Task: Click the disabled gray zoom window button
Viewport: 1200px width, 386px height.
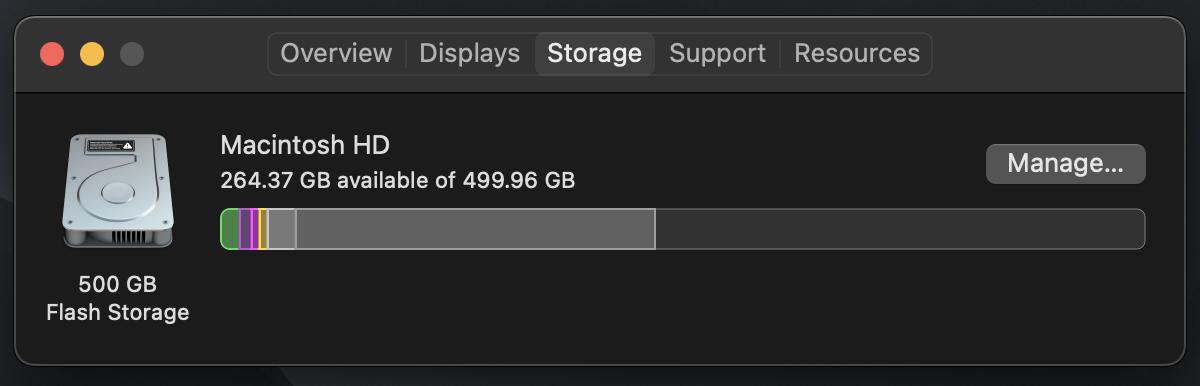Action: click(132, 54)
